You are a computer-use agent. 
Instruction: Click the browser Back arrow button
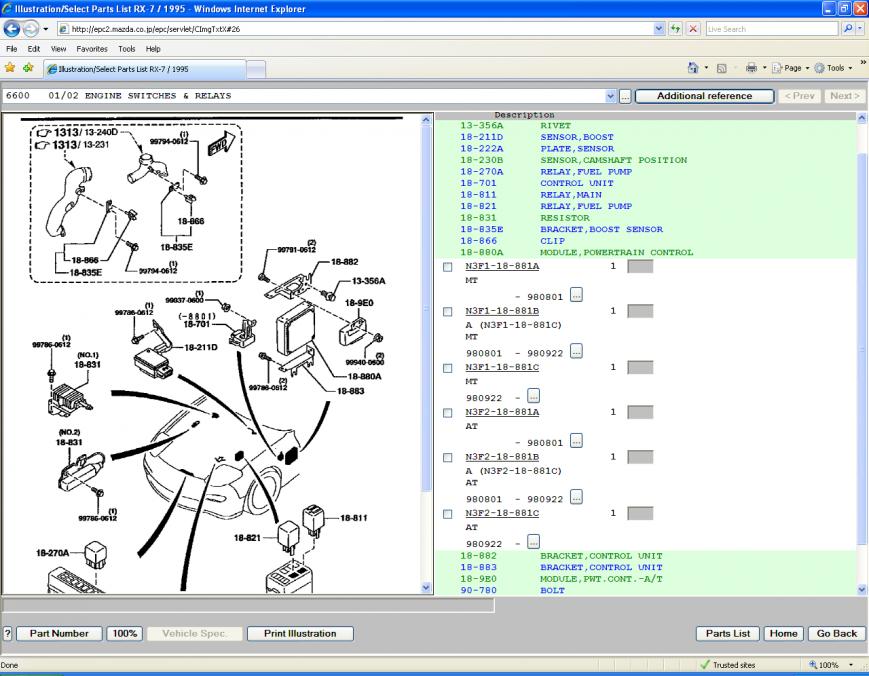14,29
